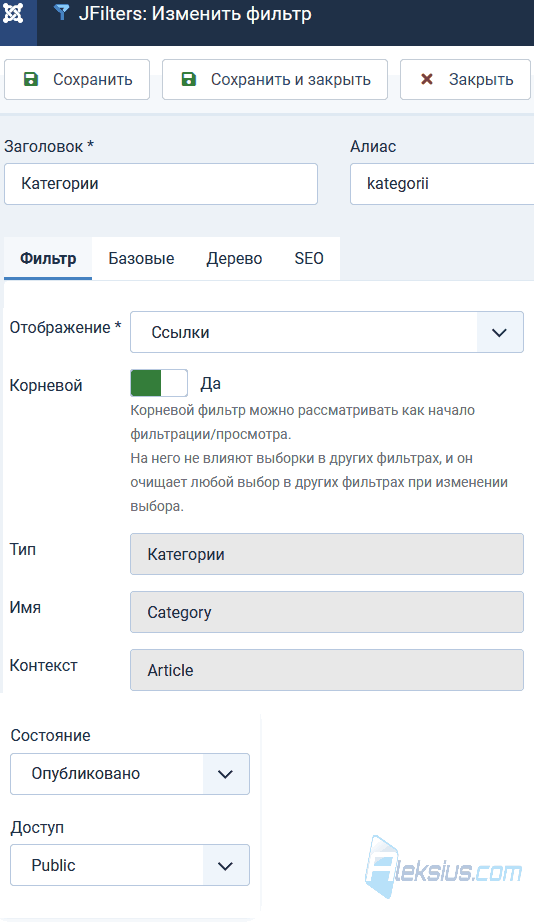This screenshot has height=922, width=534.
Task: Open the Joomla logo menu
Action: [x=13, y=13]
